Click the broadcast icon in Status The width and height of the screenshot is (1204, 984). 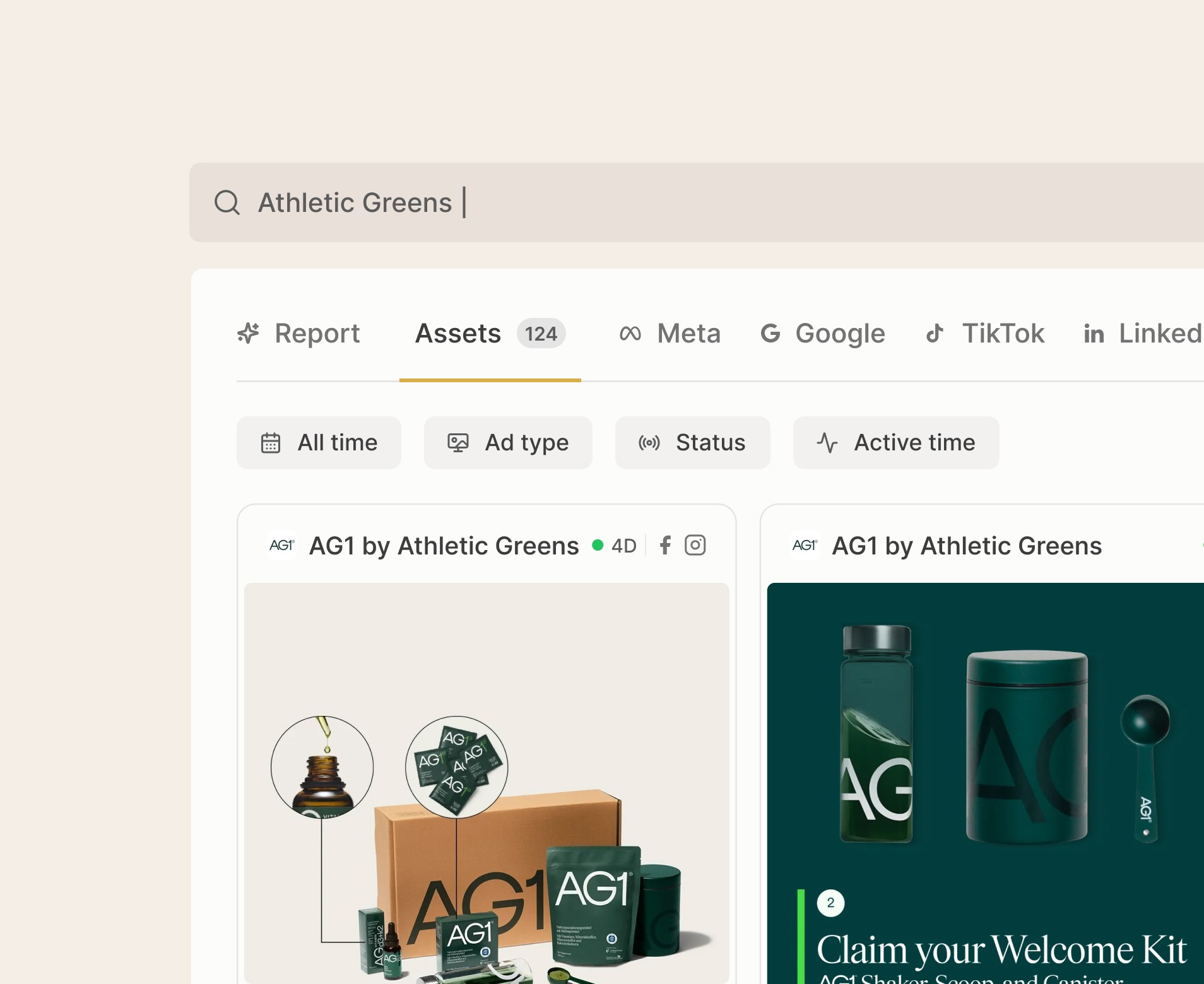[x=649, y=443]
